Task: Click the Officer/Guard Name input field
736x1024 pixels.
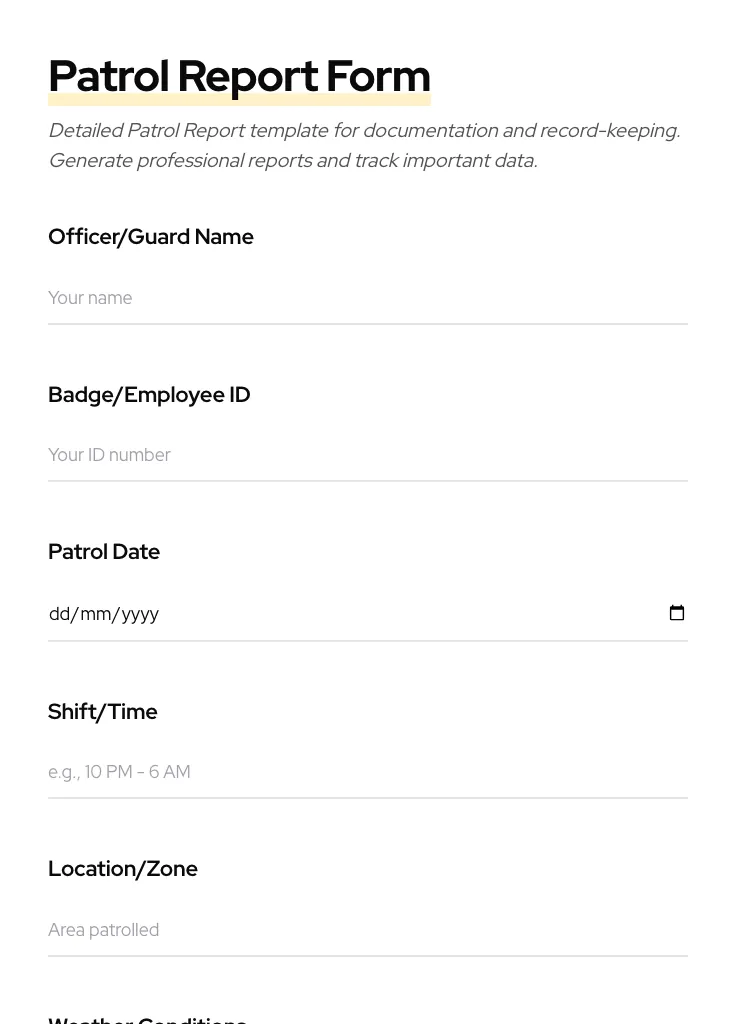Action: pos(367,298)
